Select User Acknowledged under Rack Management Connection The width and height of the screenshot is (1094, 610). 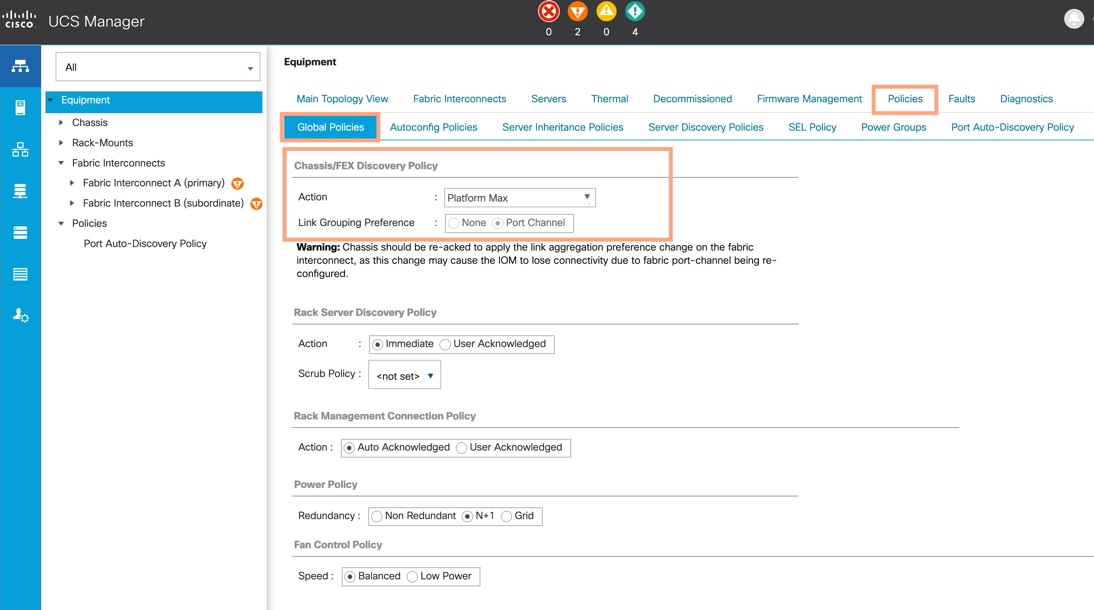coord(461,447)
